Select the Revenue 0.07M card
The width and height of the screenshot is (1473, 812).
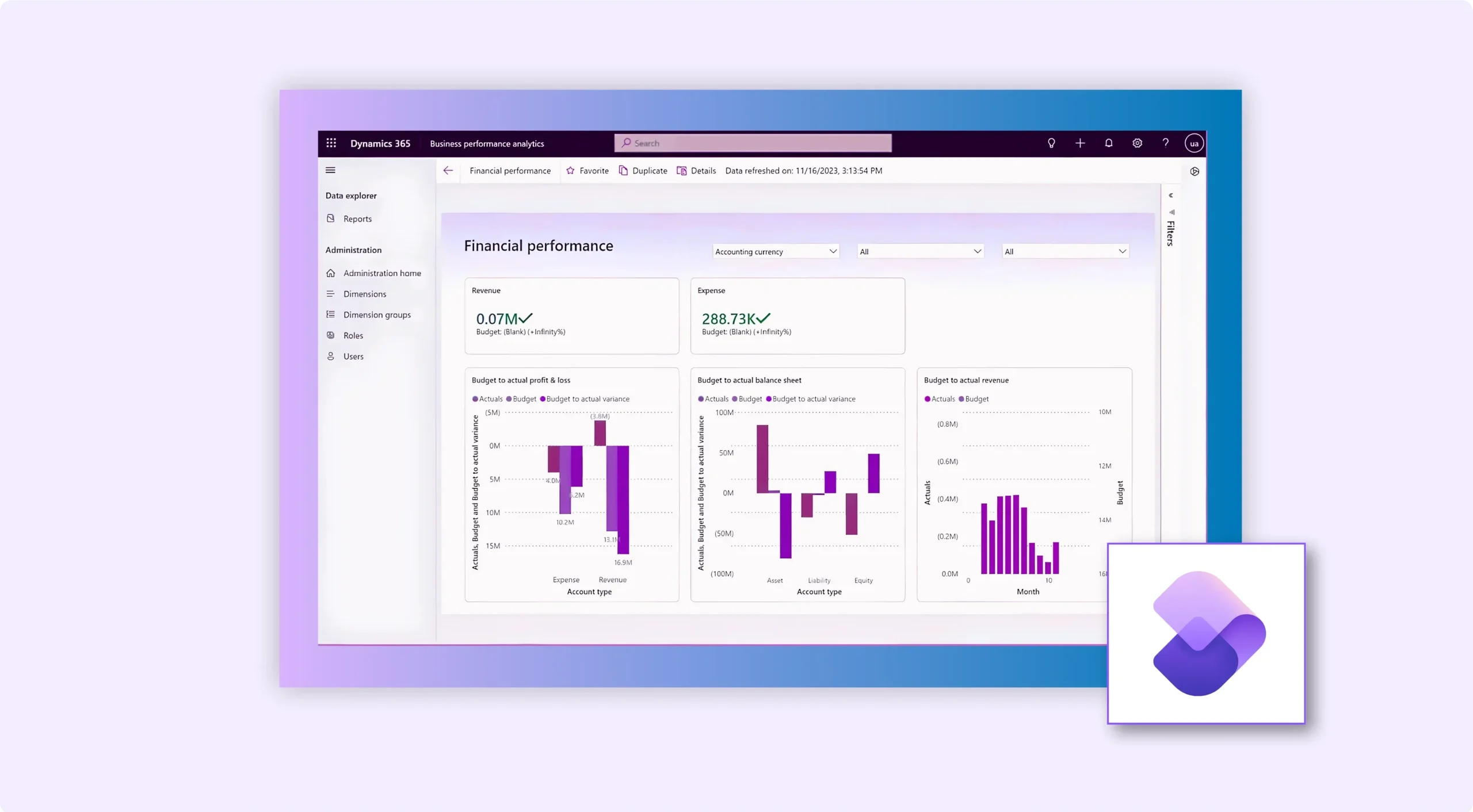571,316
